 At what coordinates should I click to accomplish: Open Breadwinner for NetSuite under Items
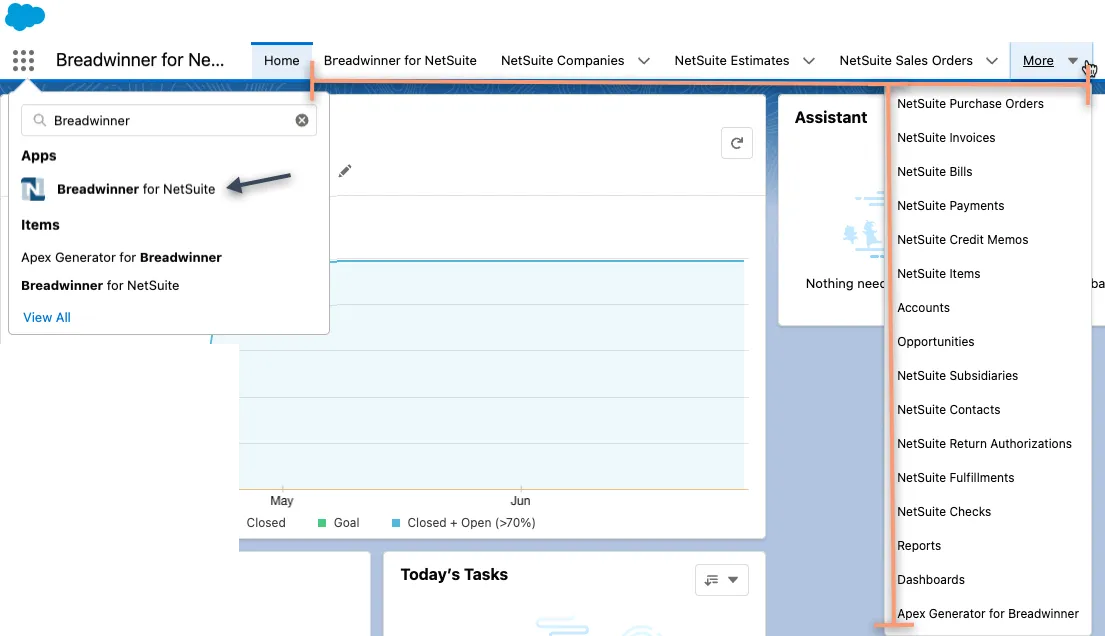[x=100, y=286]
